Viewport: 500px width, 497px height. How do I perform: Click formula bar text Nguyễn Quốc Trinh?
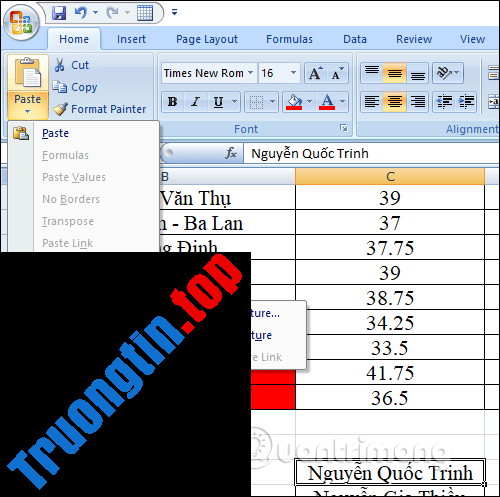310,154
